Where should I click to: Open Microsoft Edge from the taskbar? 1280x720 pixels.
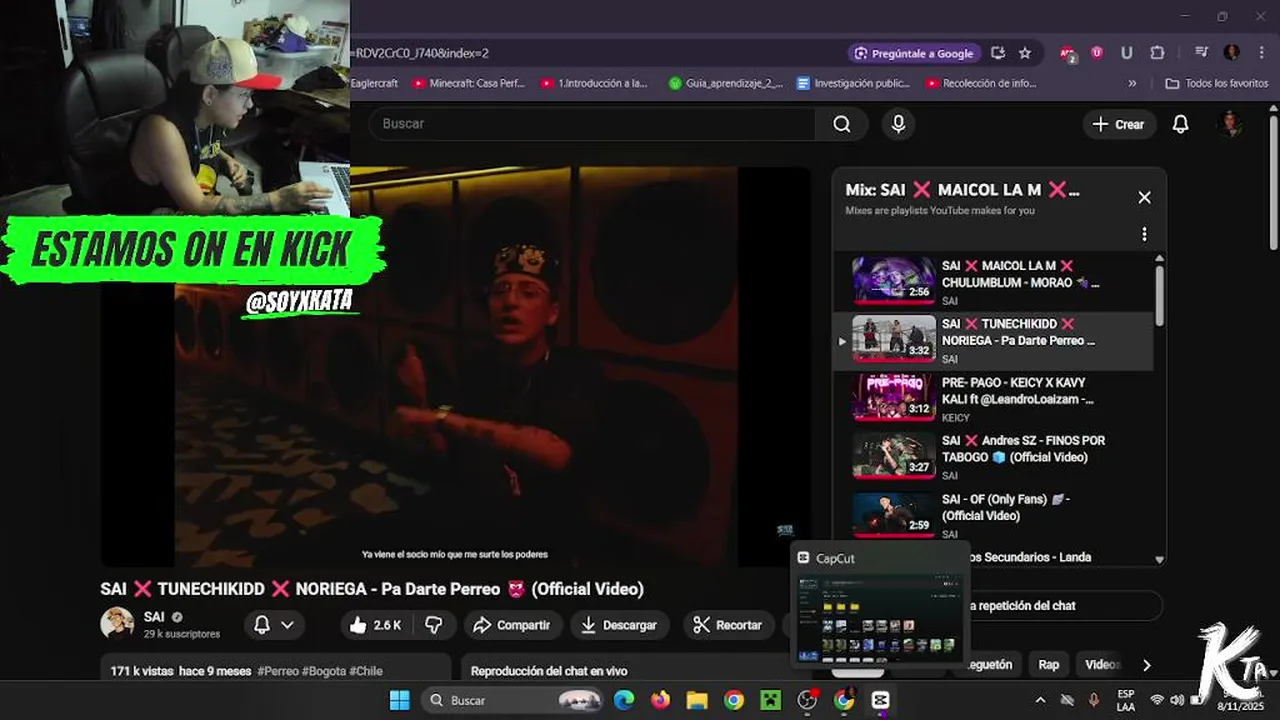624,700
